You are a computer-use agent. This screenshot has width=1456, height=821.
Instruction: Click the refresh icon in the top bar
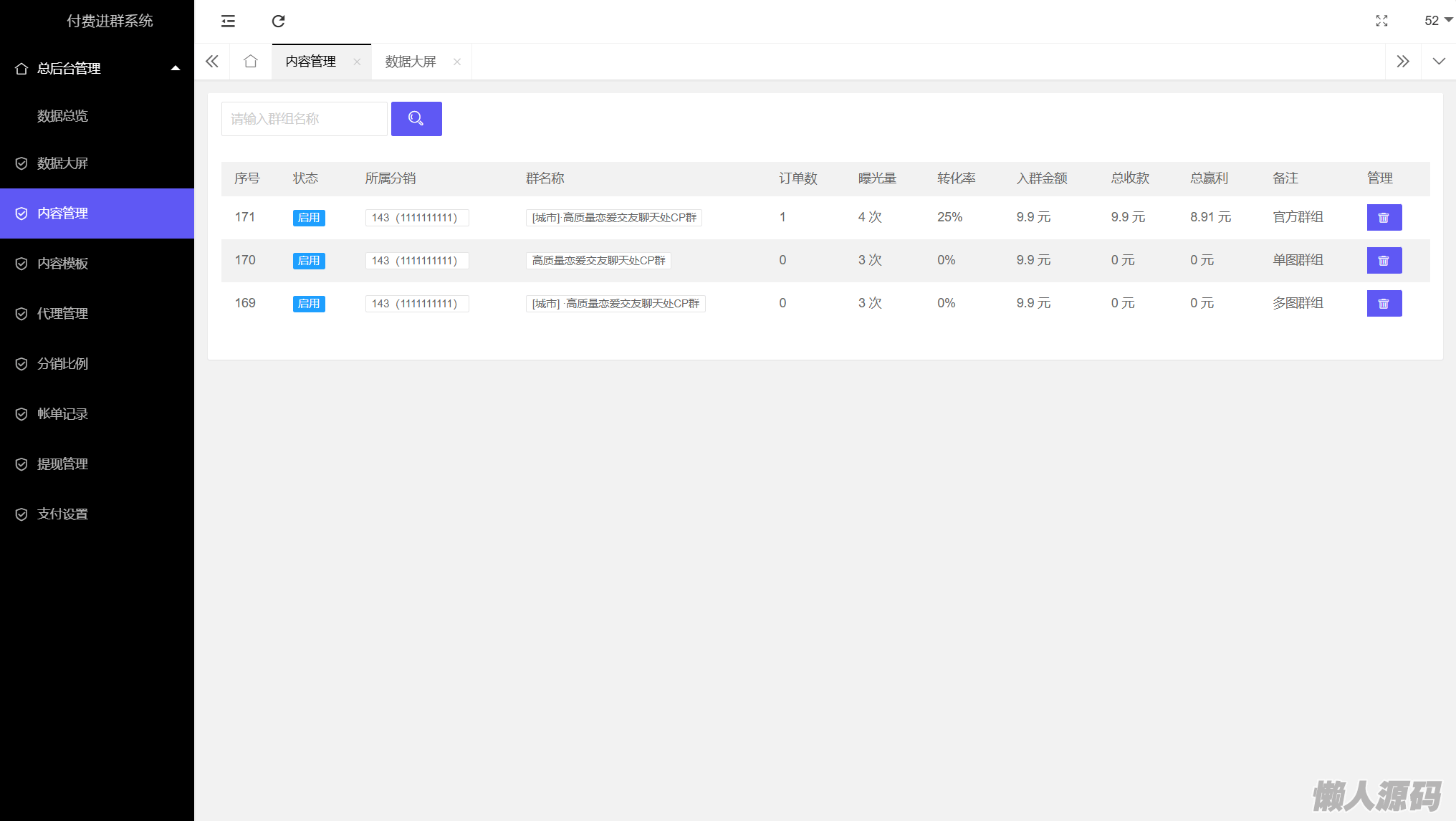click(278, 21)
